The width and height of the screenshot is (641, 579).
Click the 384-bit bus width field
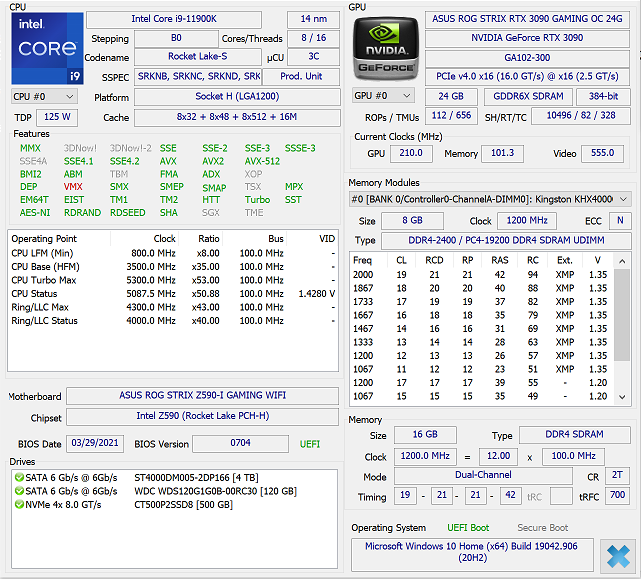tap(603, 96)
